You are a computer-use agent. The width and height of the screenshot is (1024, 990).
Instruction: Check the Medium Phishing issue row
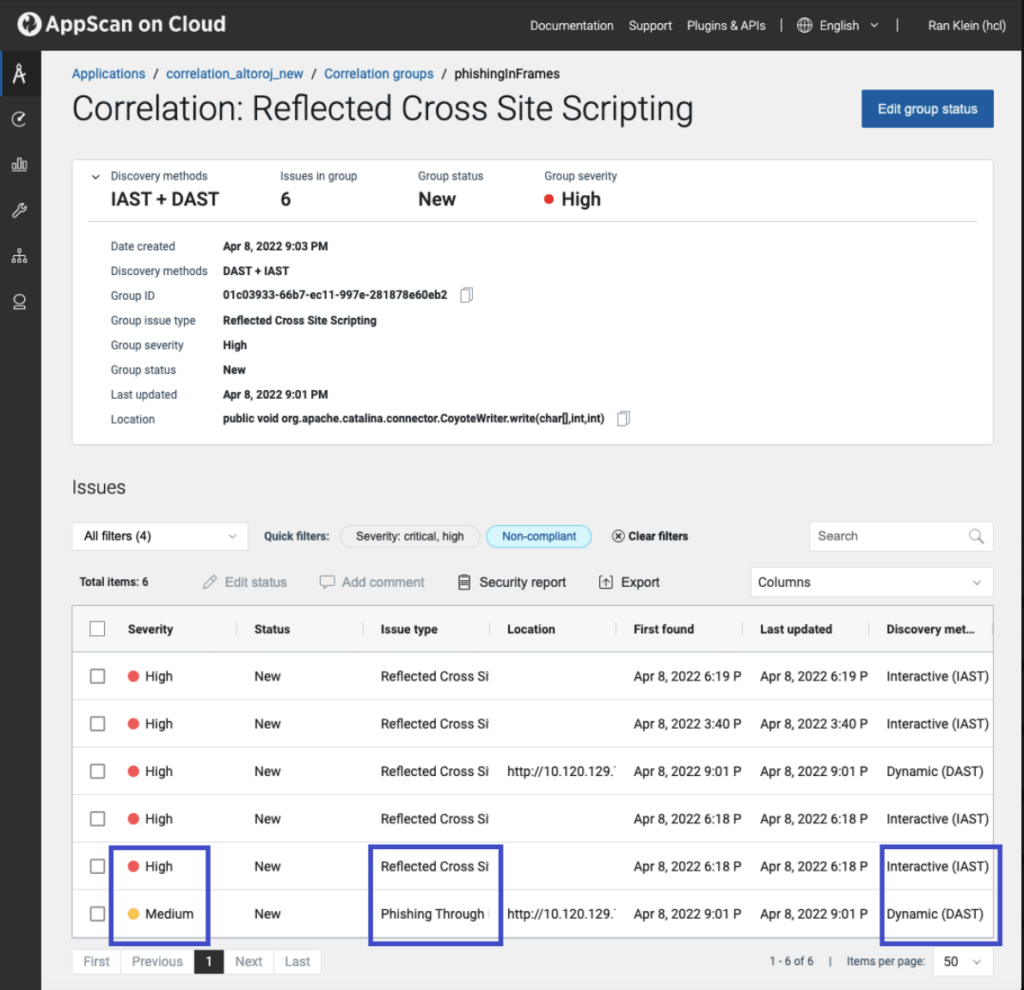click(97, 914)
